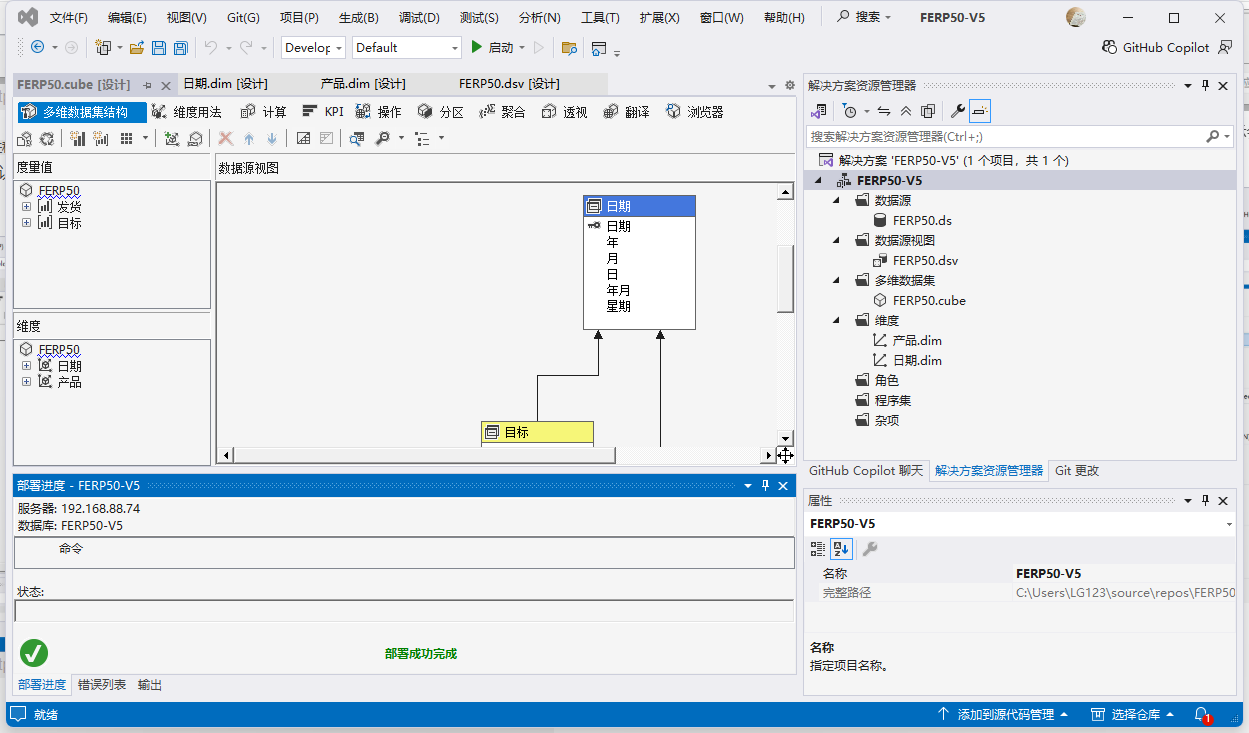Click the Find in Files toolbar icon
The image size is (1249, 733).
tap(569, 47)
